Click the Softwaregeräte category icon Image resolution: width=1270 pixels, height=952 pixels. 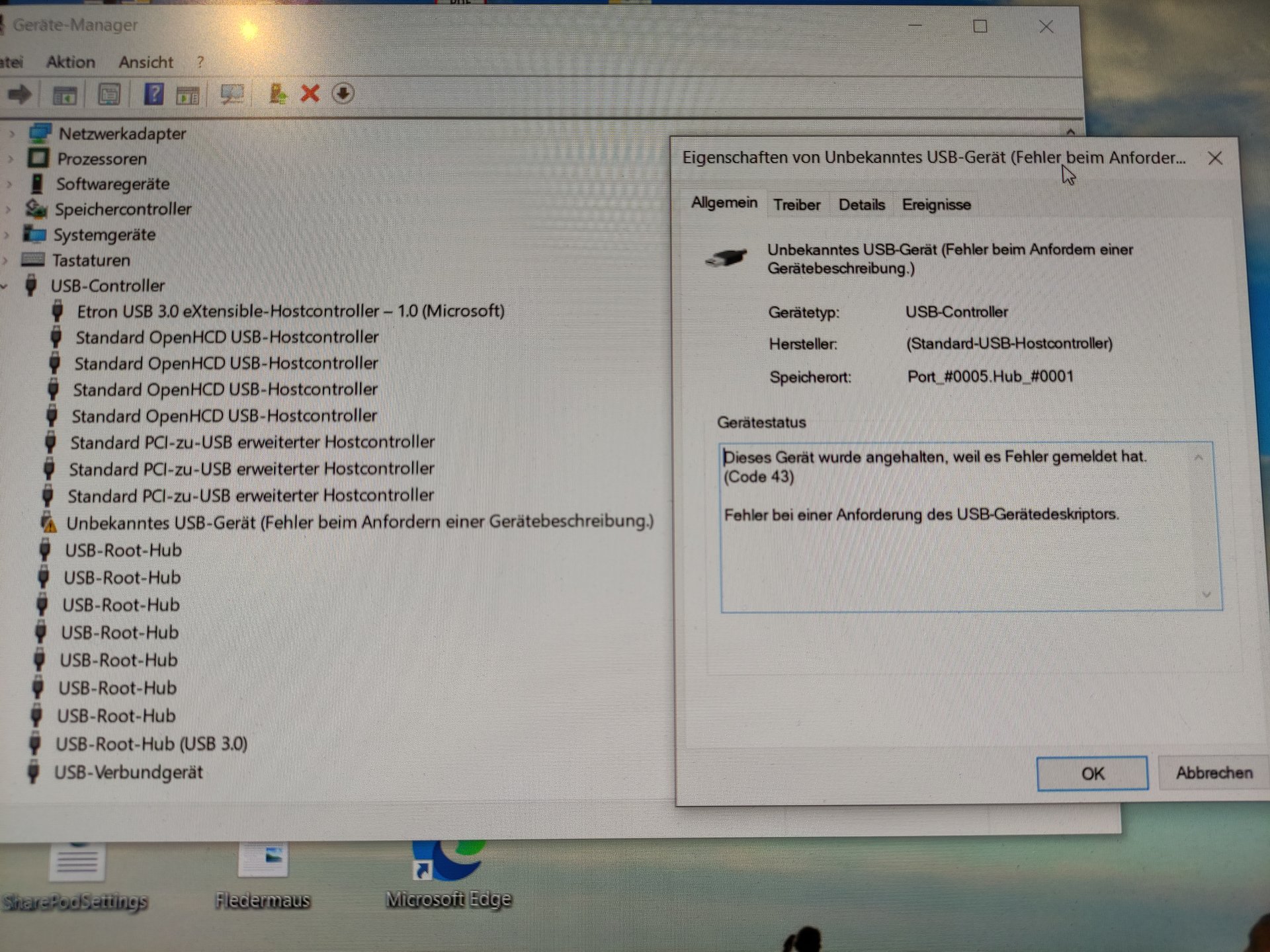pos(37,183)
